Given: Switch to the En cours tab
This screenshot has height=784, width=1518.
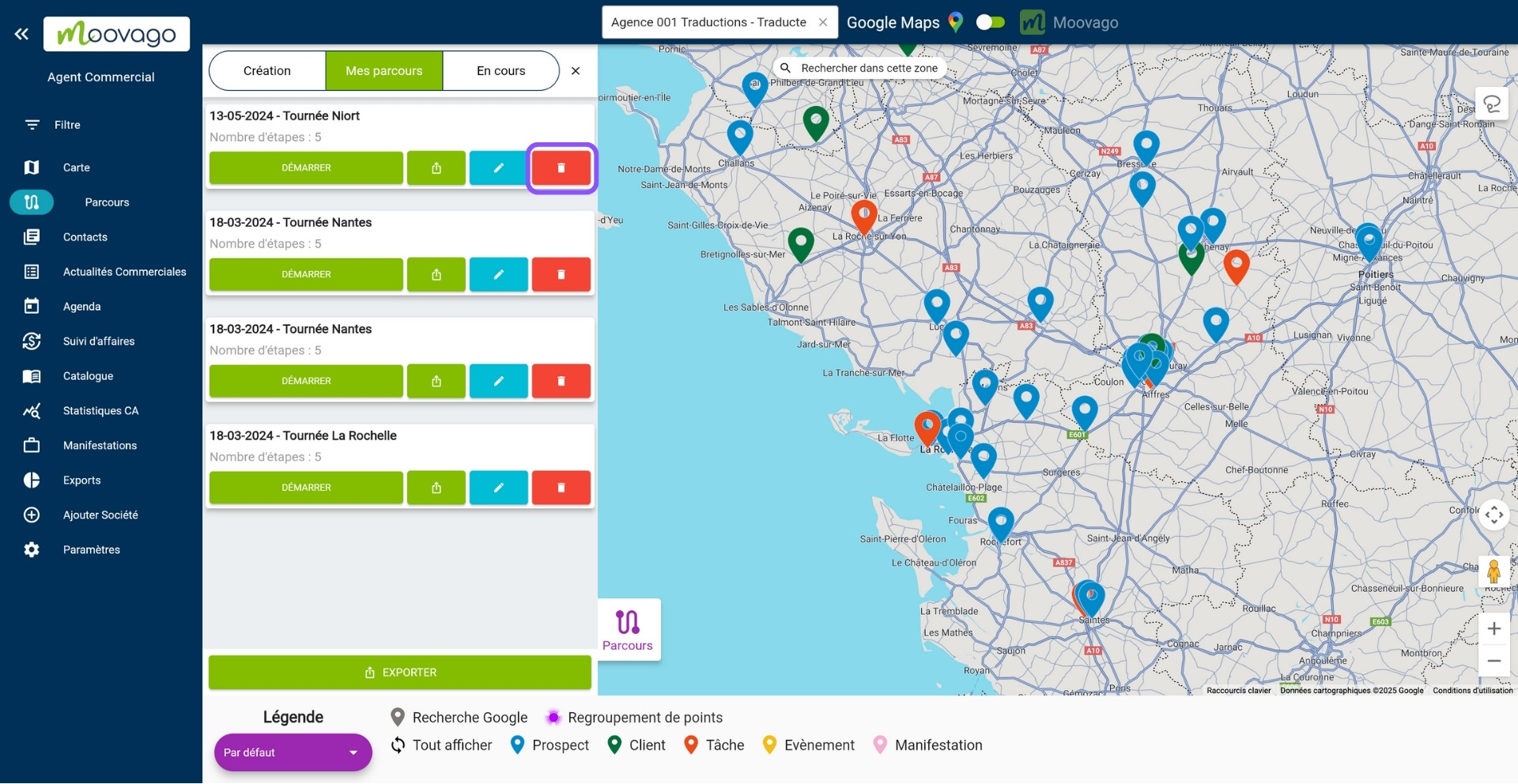Looking at the screenshot, I should [500, 70].
